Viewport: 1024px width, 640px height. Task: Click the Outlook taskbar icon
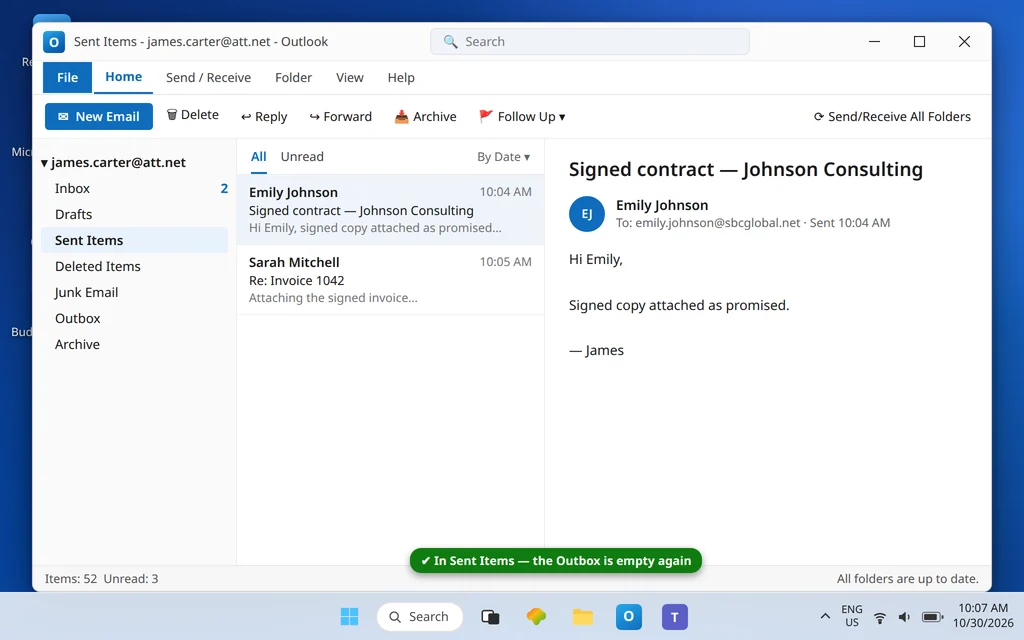pos(628,616)
